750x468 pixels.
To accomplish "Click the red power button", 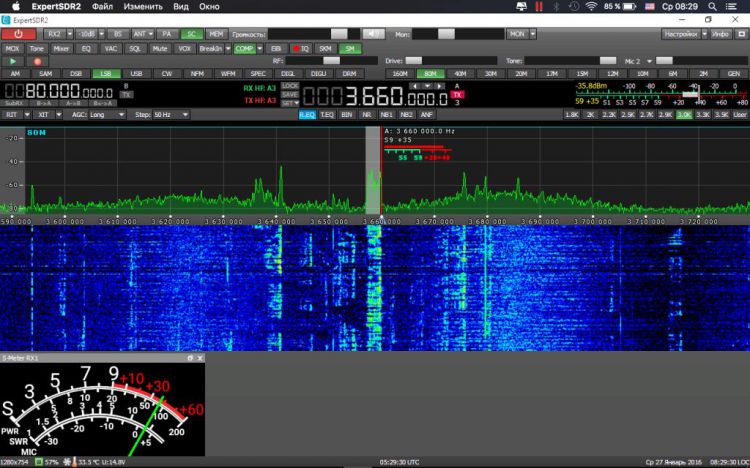I will point(19,34).
